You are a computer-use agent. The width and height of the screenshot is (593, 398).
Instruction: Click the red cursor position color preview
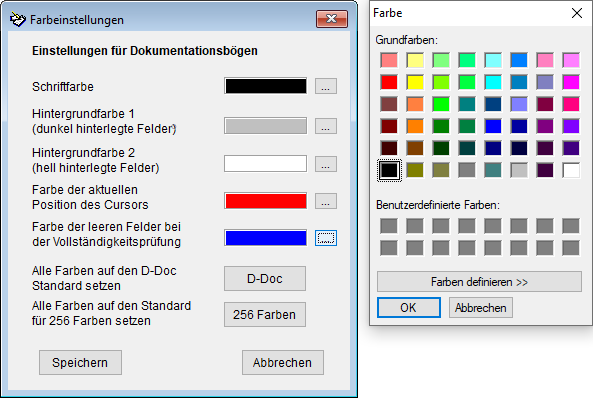[x=265, y=201]
